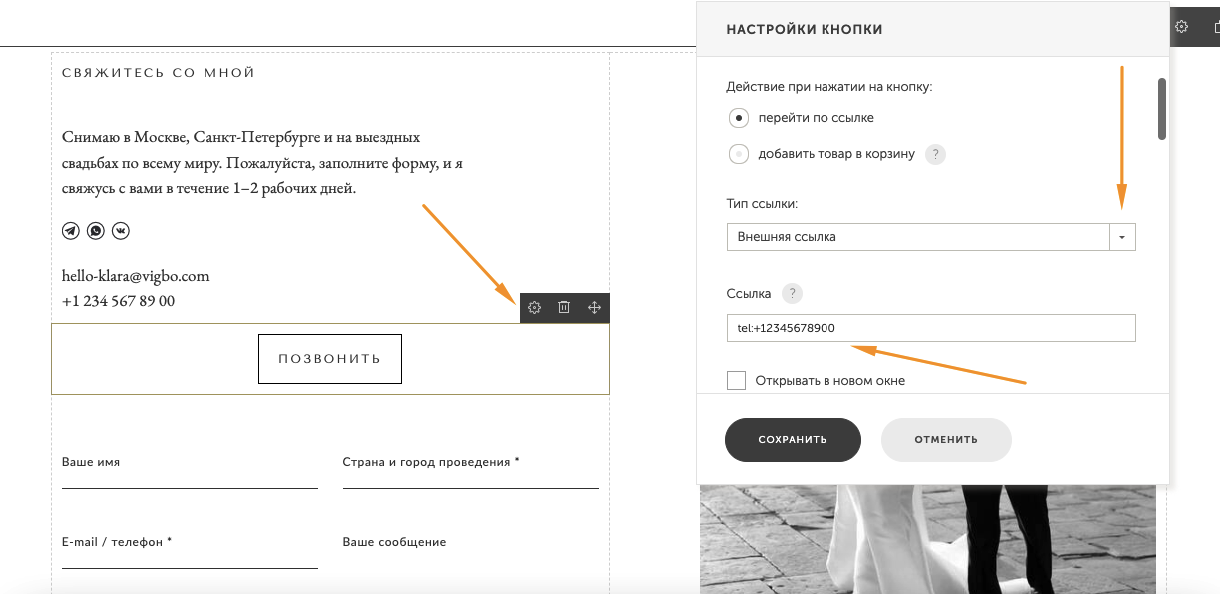Viewport: 1220px width, 594px height.
Task: Expand the Тип ссылки dropdown arrow
Action: (x=1122, y=237)
